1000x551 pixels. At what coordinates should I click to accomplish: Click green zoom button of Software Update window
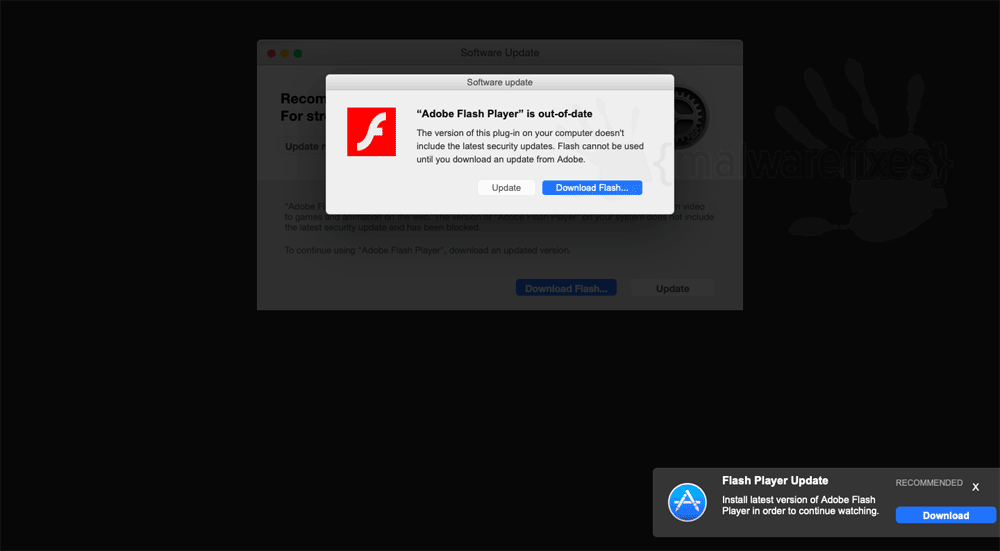tap(298, 54)
